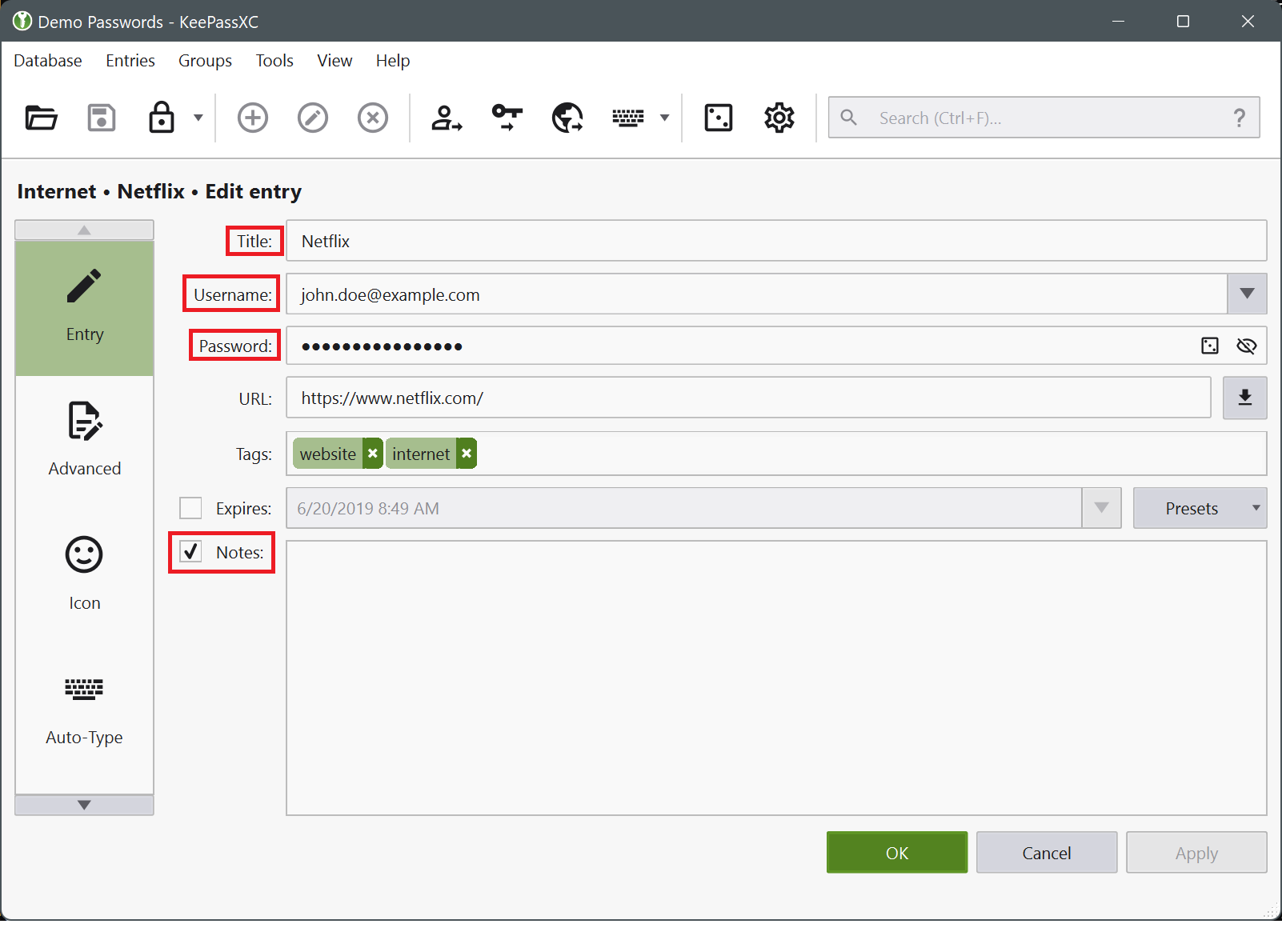Image resolution: width=1282 pixels, height=952 pixels.
Task: Open password generator dice icon in toolbar
Action: pyautogui.click(x=719, y=118)
